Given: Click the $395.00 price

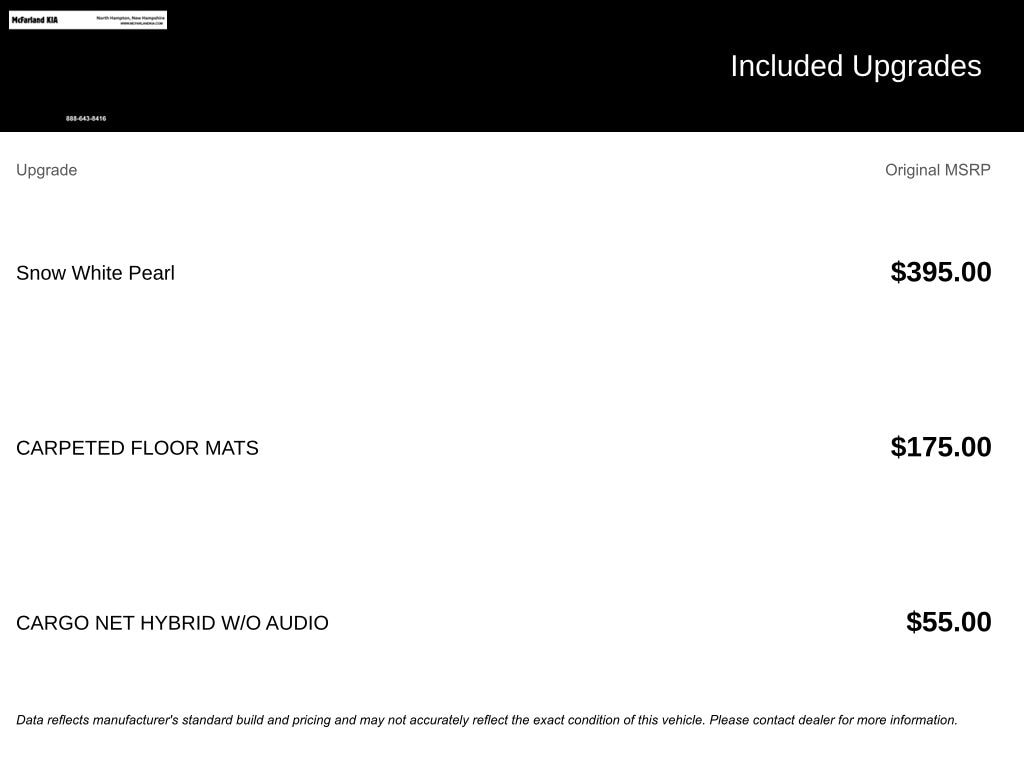Looking at the screenshot, I should pos(941,272).
